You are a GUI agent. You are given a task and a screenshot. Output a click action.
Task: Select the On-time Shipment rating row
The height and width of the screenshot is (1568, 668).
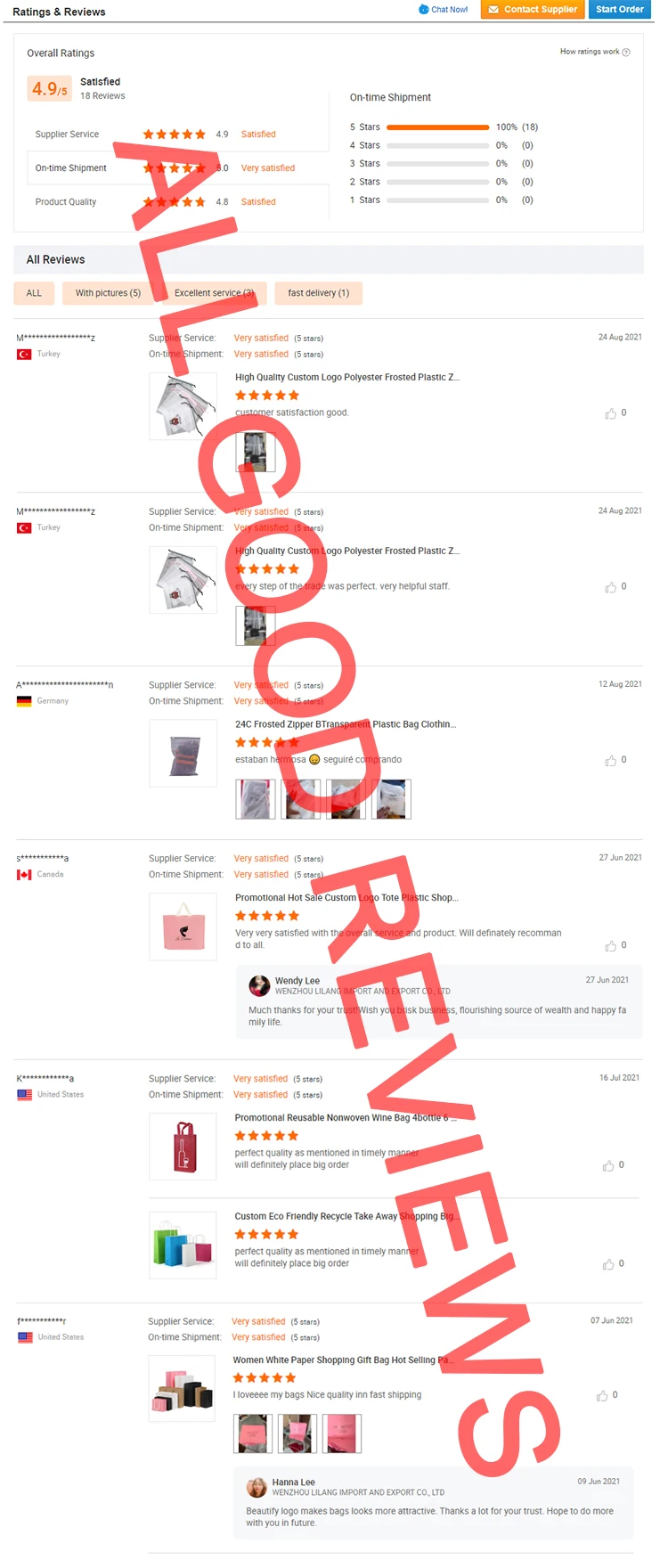point(177,168)
